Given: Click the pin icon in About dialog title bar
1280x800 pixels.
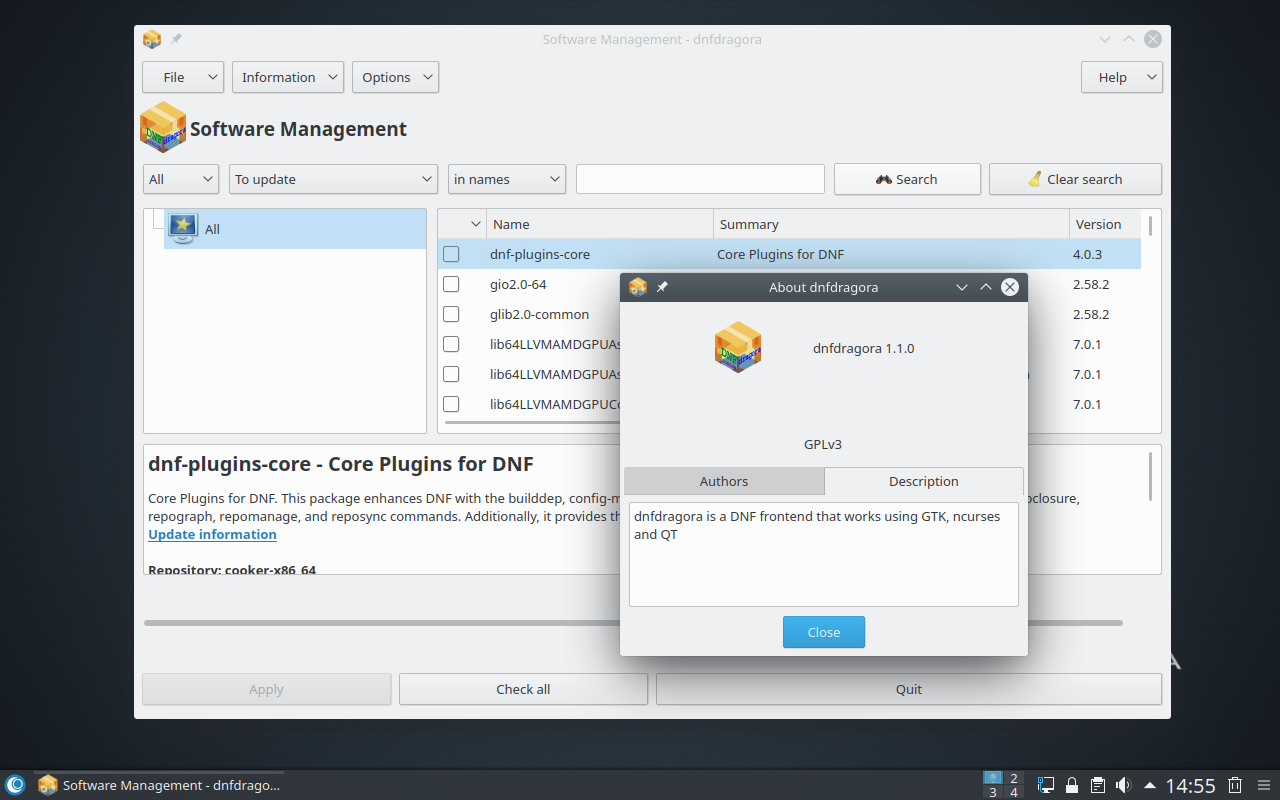Looking at the screenshot, I should (662, 287).
